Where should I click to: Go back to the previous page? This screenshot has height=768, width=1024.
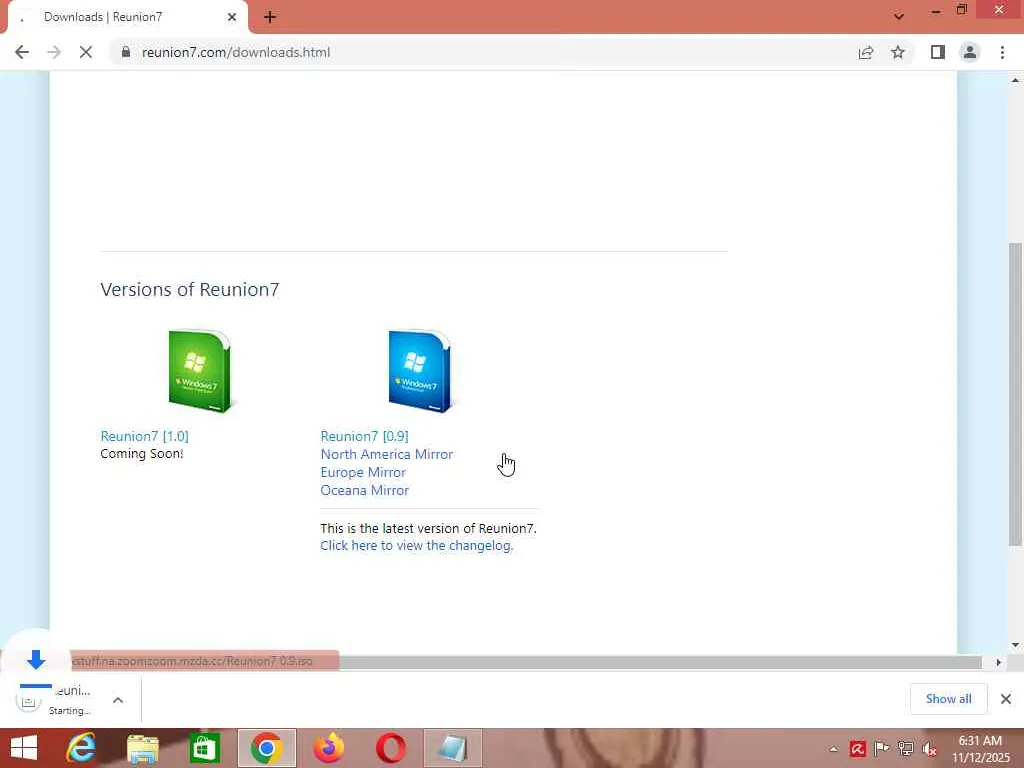[x=22, y=52]
